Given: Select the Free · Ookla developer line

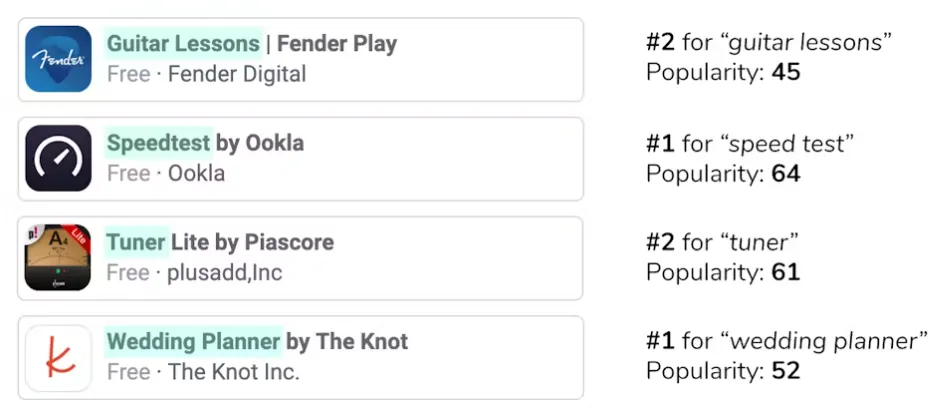Looking at the screenshot, I should tap(166, 173).
